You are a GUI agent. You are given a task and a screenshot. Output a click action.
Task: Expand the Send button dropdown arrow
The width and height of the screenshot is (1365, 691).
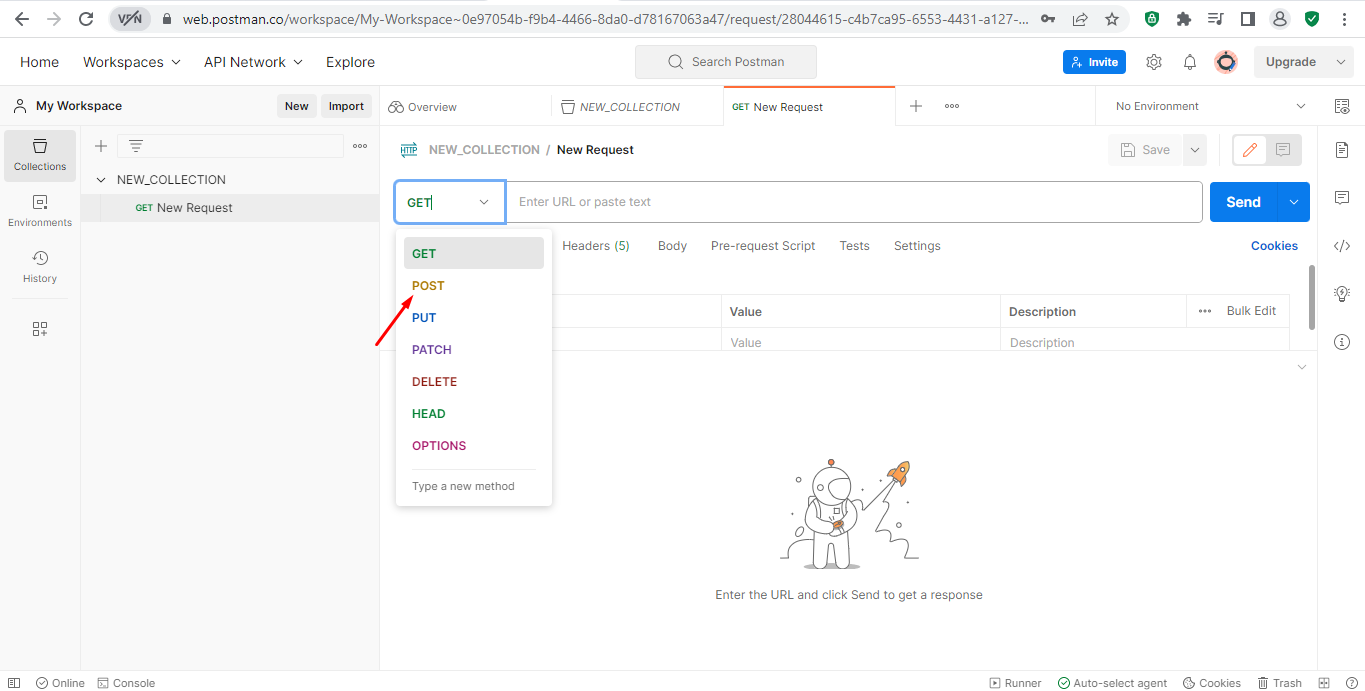click(1294, 202)
